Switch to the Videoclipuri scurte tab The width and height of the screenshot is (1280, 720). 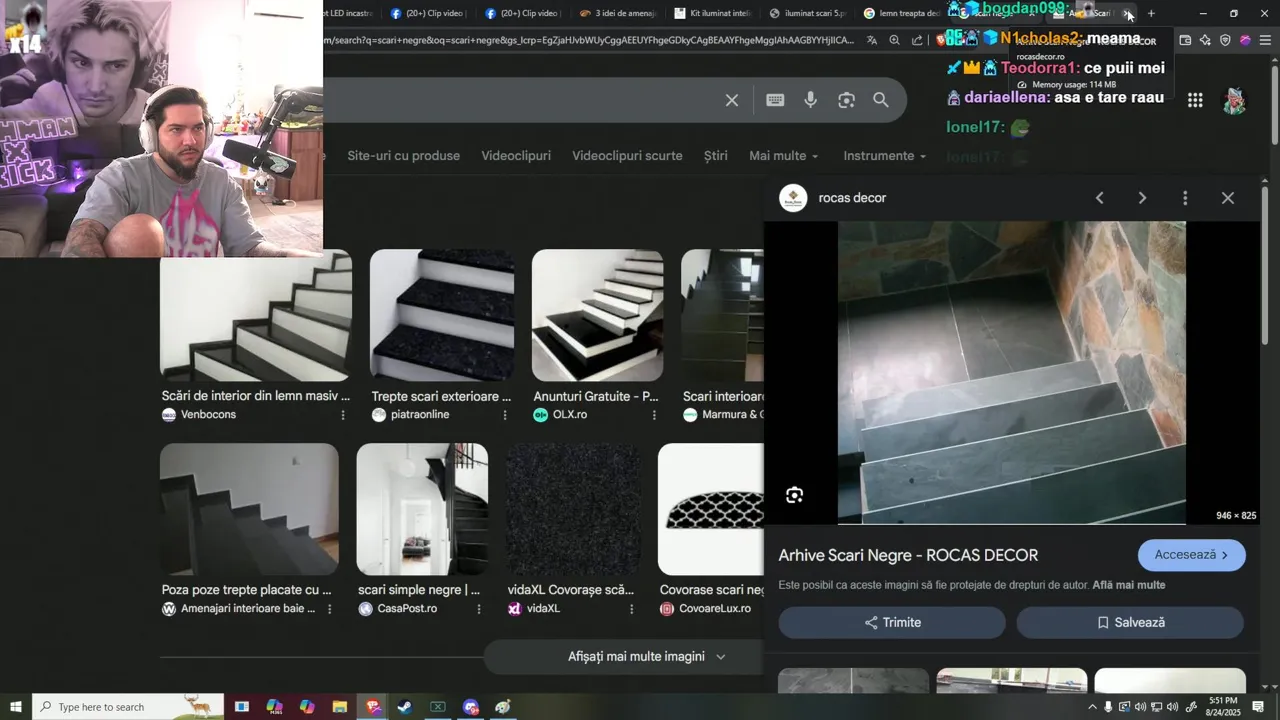click(627, 156)
